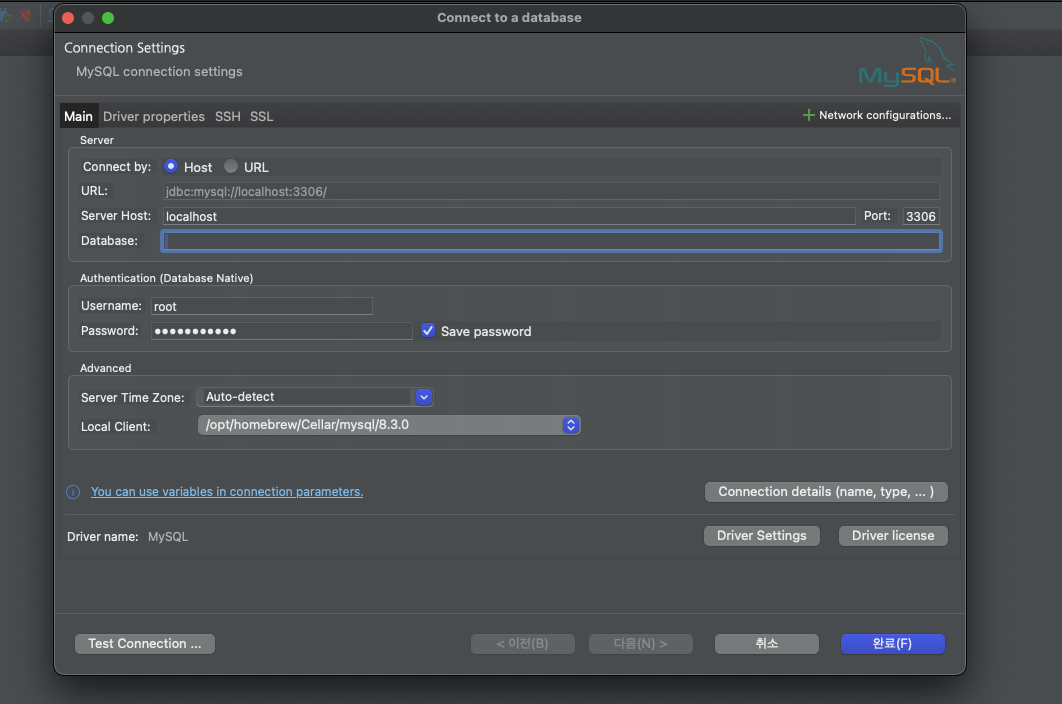Viewport: 1062px width, 704px height.
Task: Click the 완료(F) finish button
Action: (892, 644)
